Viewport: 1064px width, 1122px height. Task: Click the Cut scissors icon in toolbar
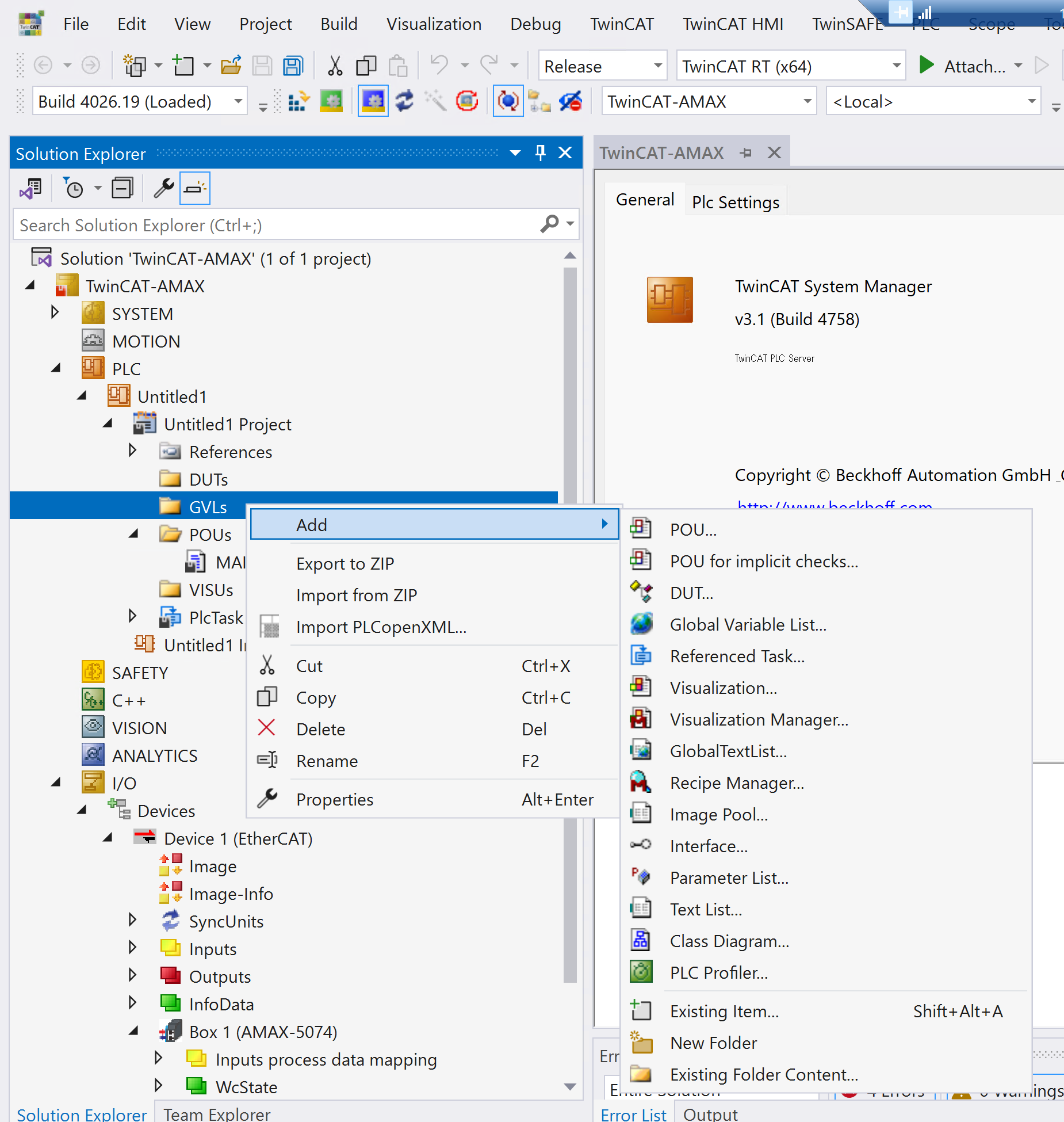click(335, 66)
